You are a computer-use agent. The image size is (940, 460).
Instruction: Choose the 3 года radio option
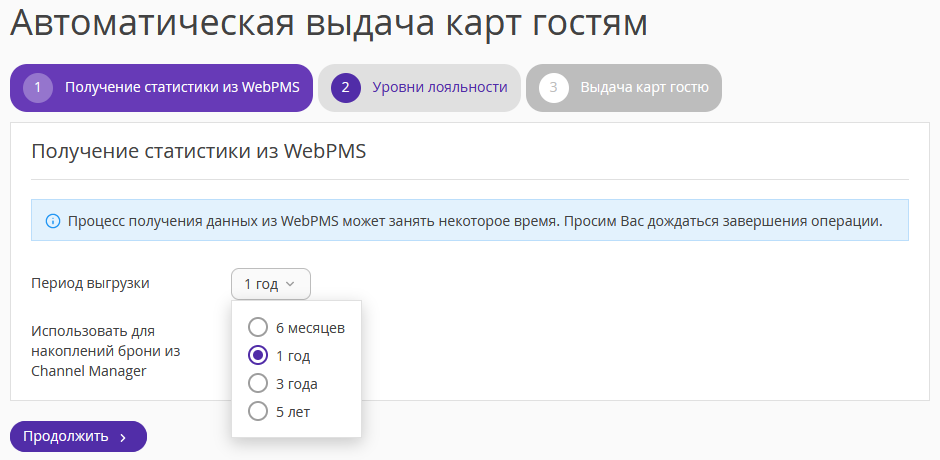[282, 384]
